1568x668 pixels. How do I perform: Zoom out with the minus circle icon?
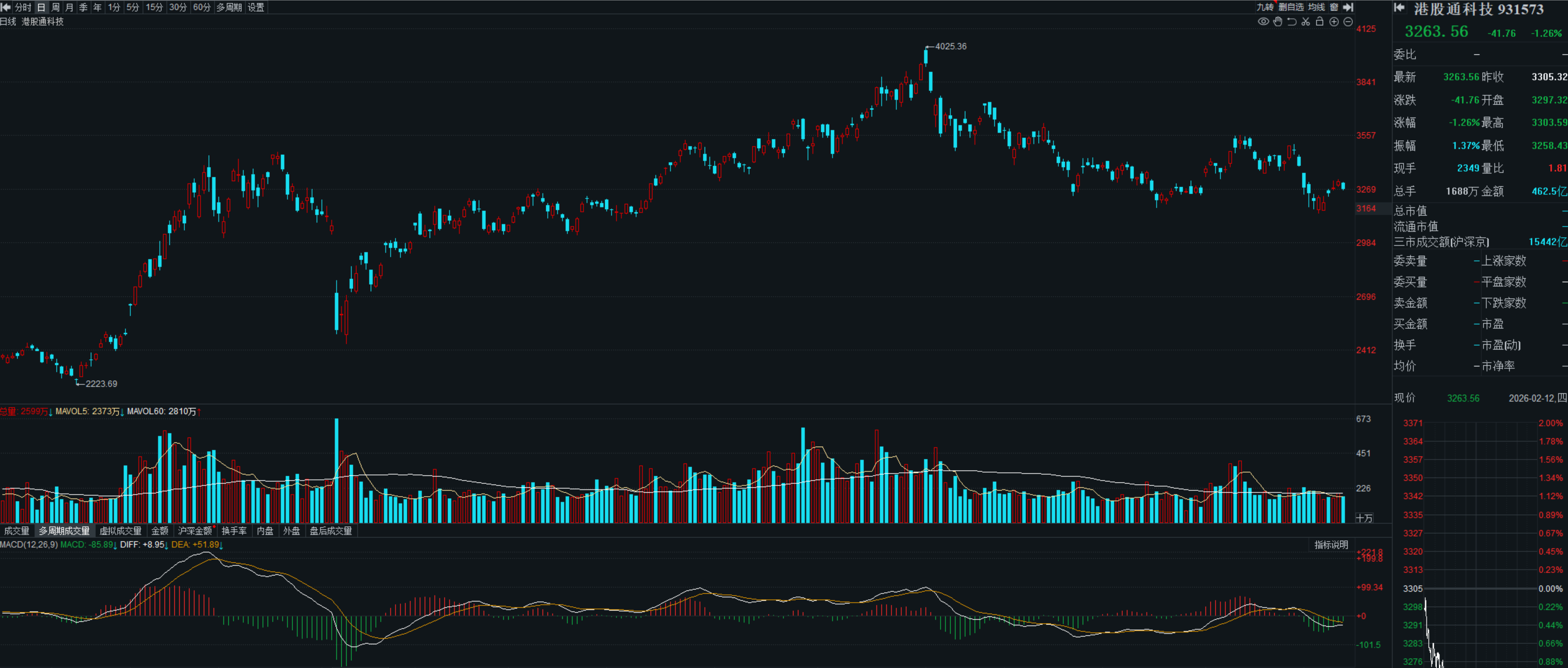click(1348, 22)
